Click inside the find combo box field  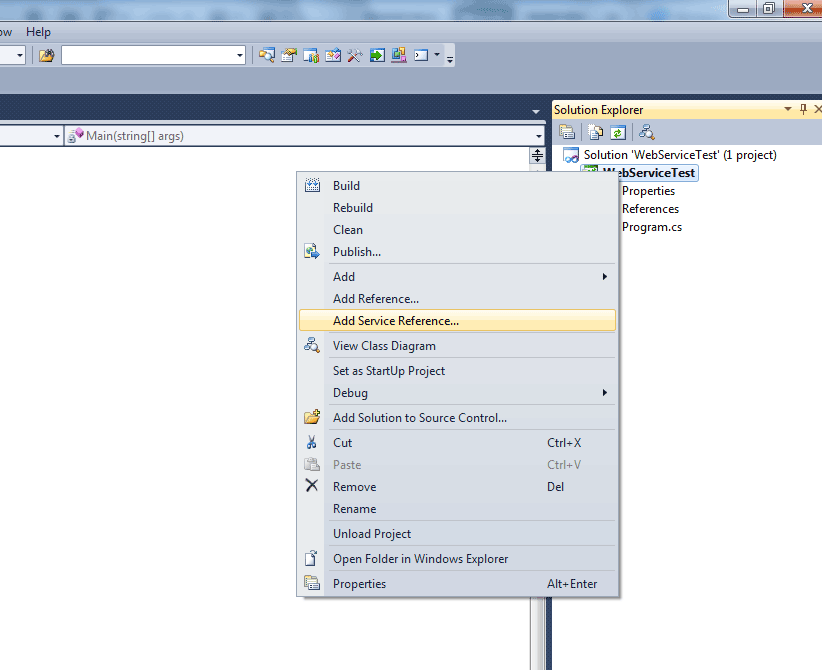tap(148, 55)
